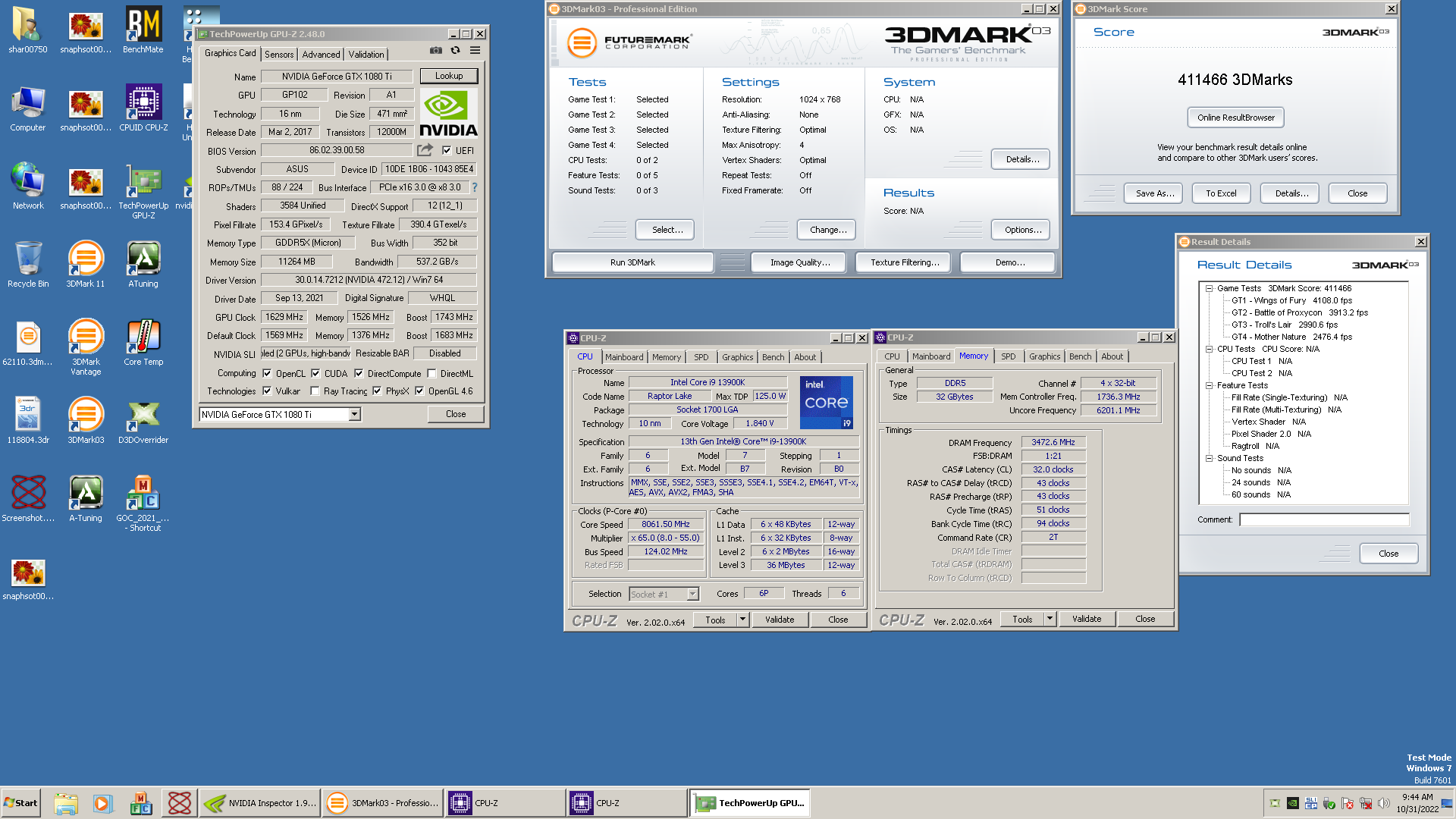Open the Tools dropdown arrow in left CPU-Z
The height and width of the screenshot is (819, 1456).
742,620
